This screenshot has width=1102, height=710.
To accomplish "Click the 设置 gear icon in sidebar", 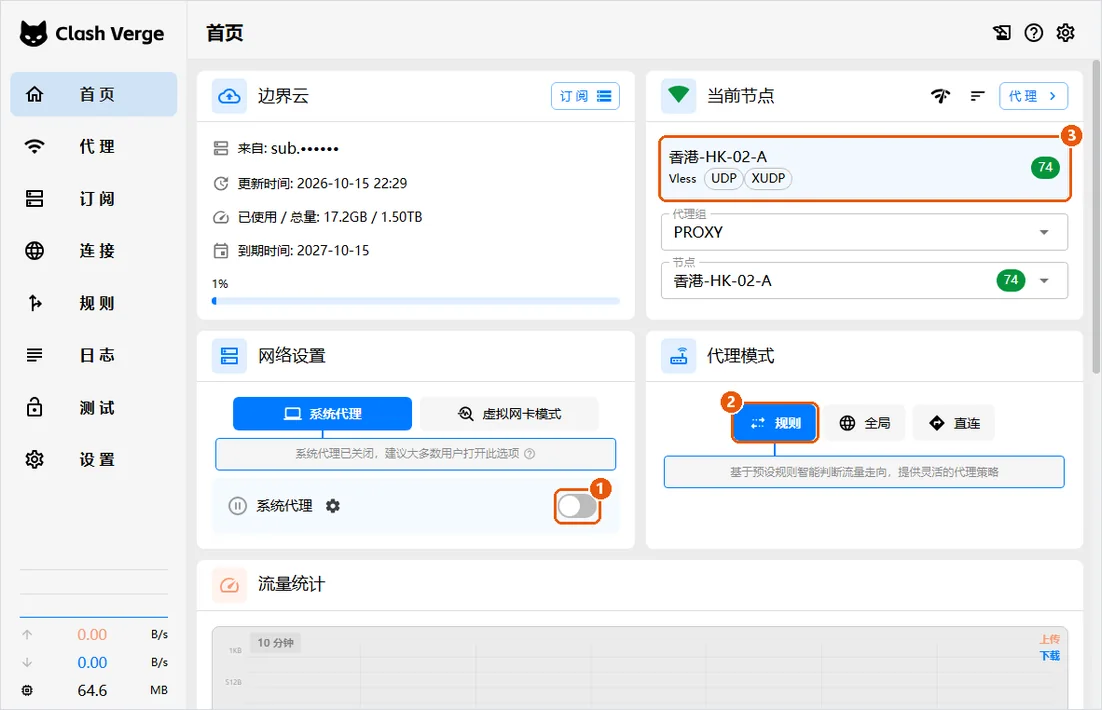I will (34, 459).
